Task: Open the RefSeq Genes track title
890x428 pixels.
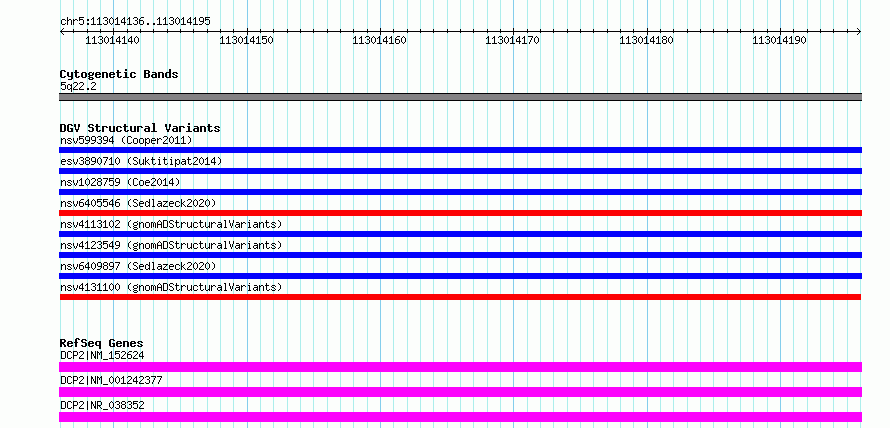Action: (x=101, y=343)
